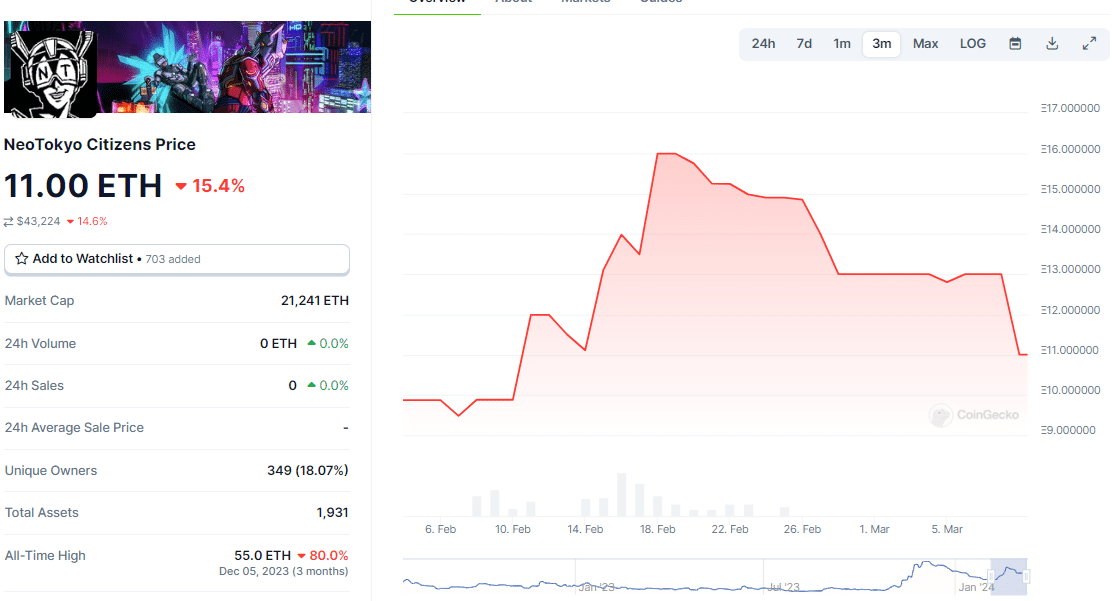Download the chart data
Screen dimensions: 1112x601
coord(1052,43)
